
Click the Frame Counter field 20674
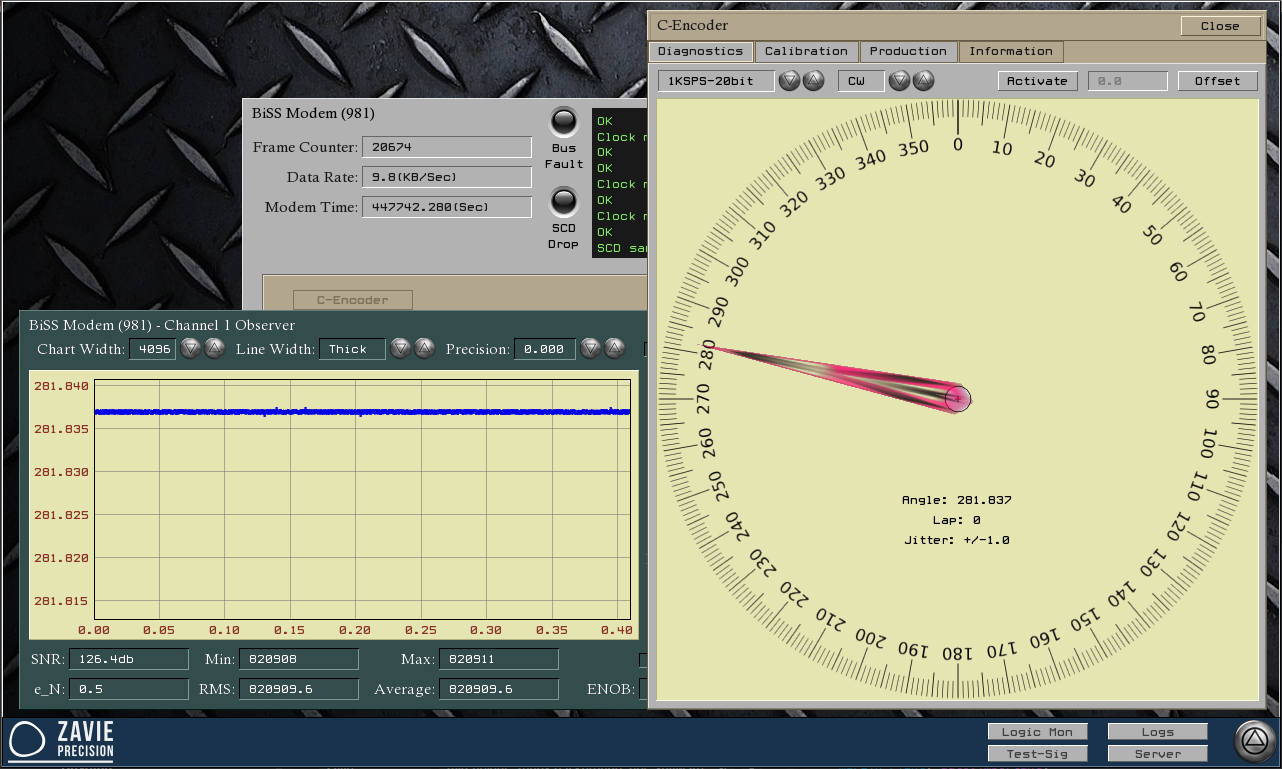[447, 147]
